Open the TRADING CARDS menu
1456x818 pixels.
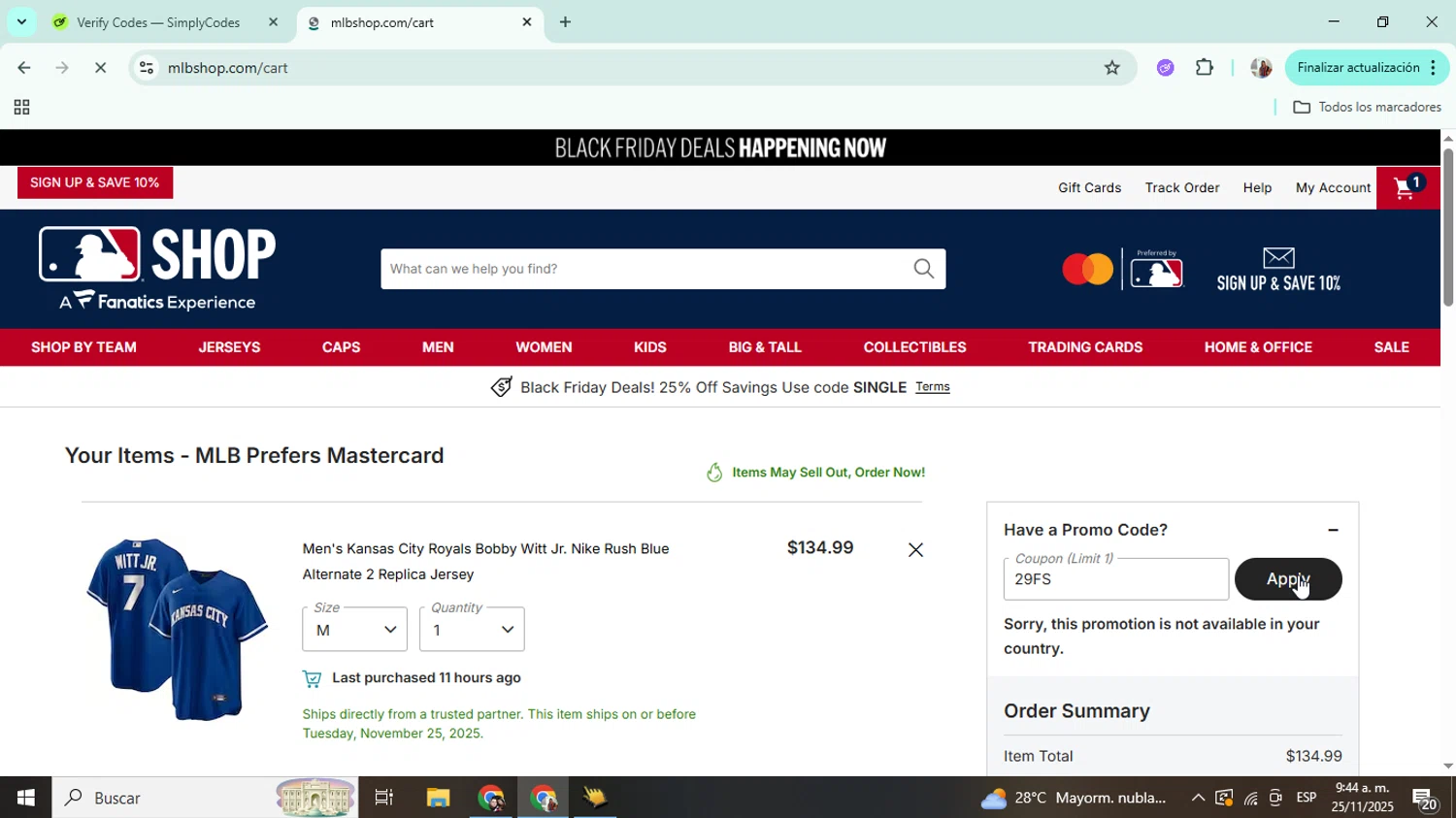[x=1085, y=347]
